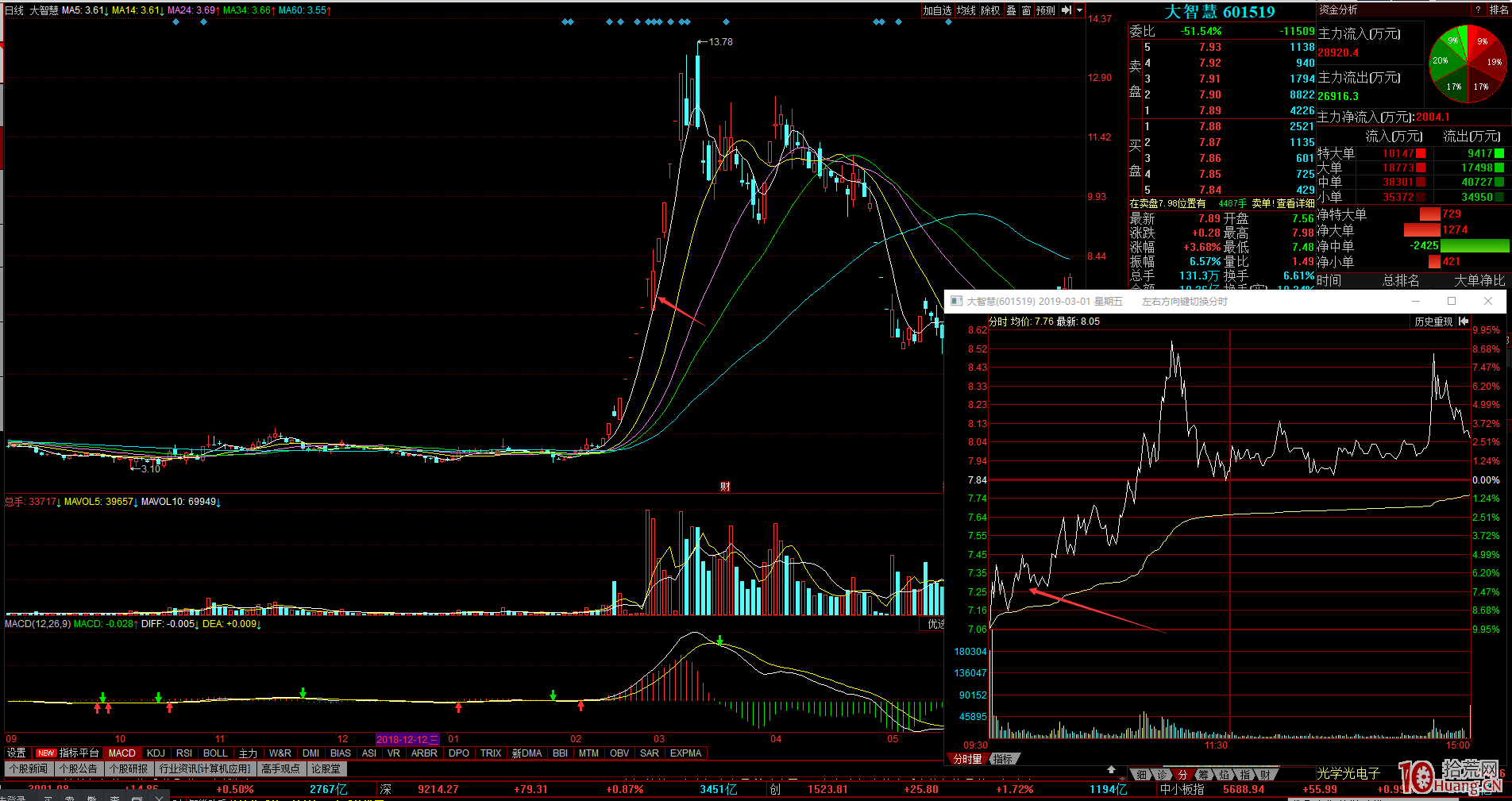This screenshot has height=801, width=1512.
Task: Select the W&R indicator tab
Action: pyautogui.click(x=280, y=753)
